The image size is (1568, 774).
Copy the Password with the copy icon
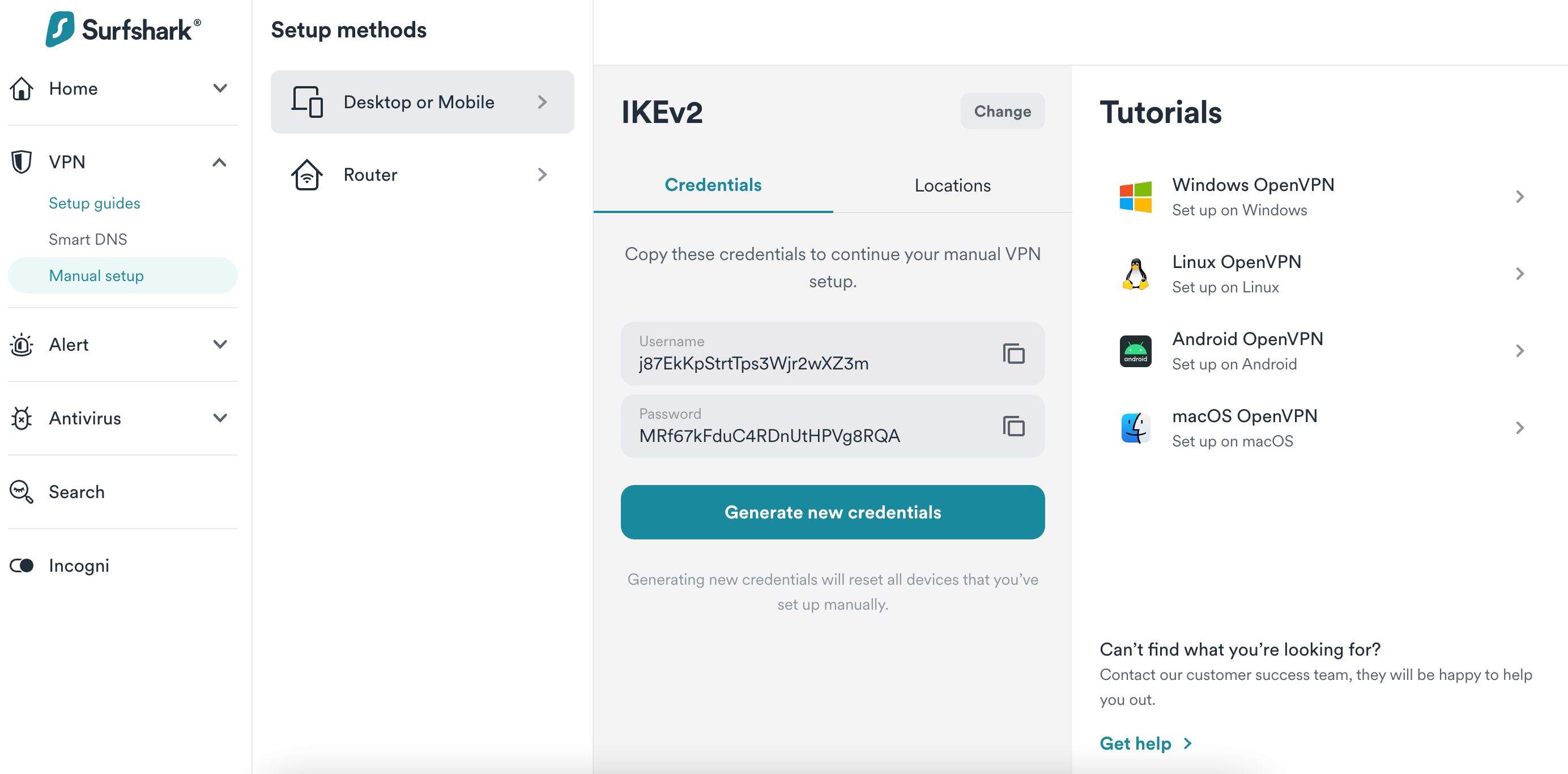pyautogui.click(x=1012, y=426)
